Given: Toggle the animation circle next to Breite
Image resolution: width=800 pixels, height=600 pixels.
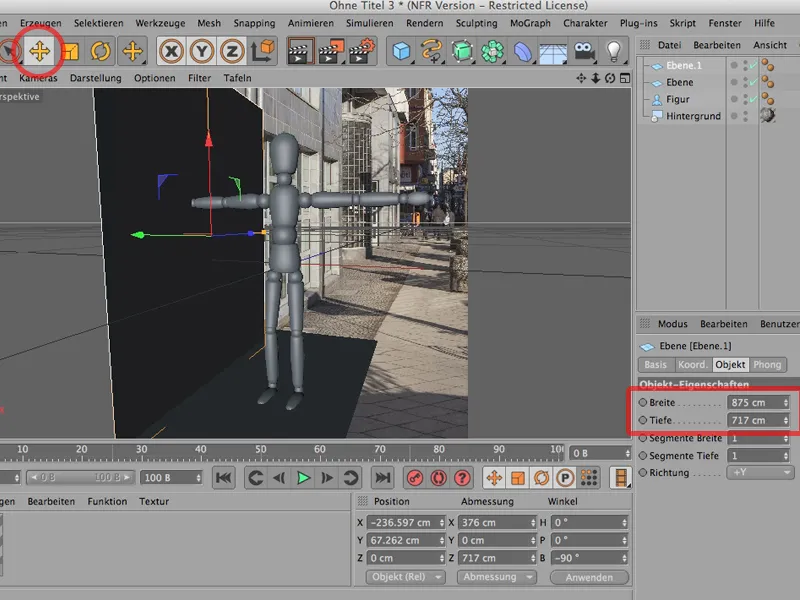Looking at the screenshot, I should click(643, 403).
